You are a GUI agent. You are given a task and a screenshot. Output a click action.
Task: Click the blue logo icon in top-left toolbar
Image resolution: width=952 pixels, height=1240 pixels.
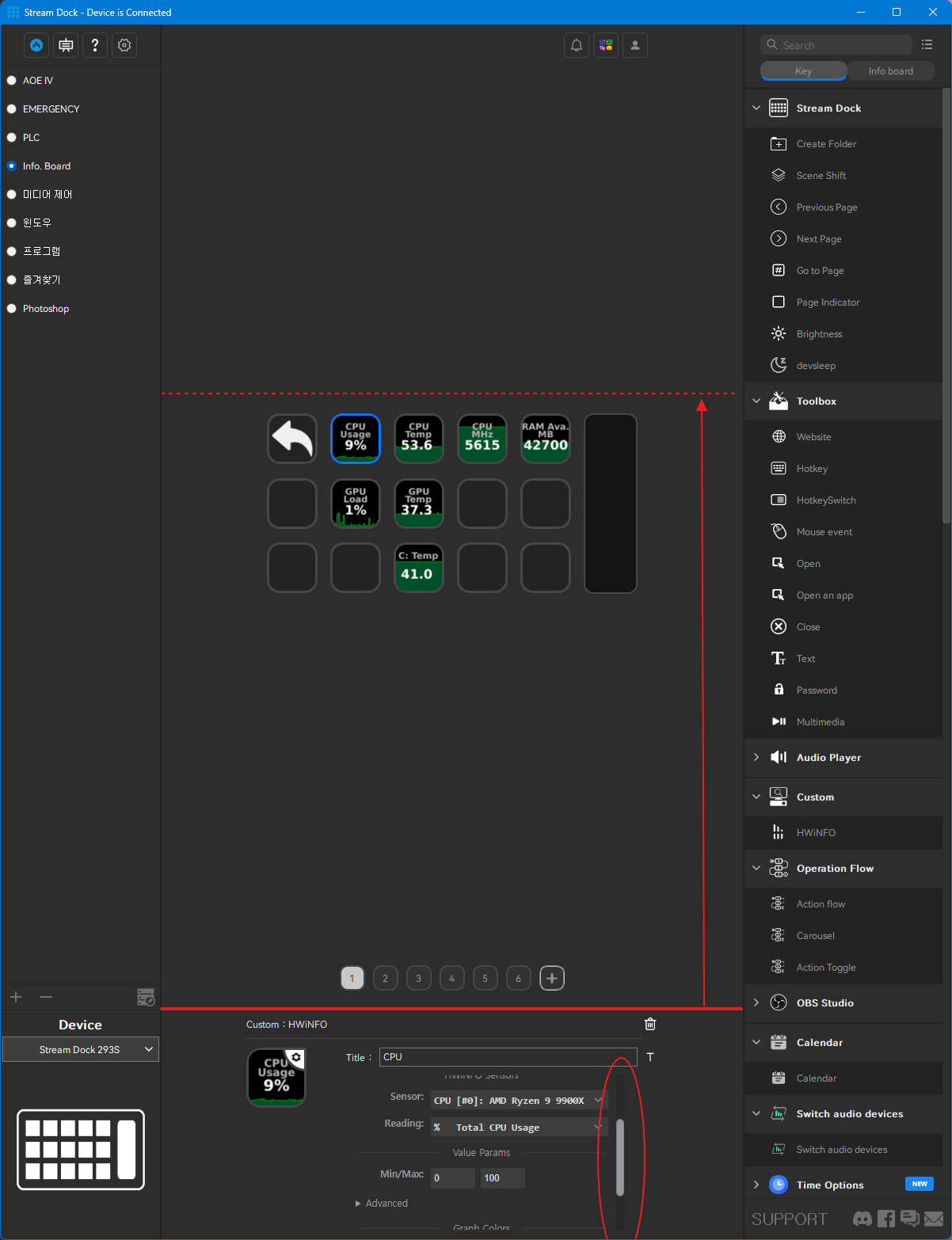pos(36,45)
